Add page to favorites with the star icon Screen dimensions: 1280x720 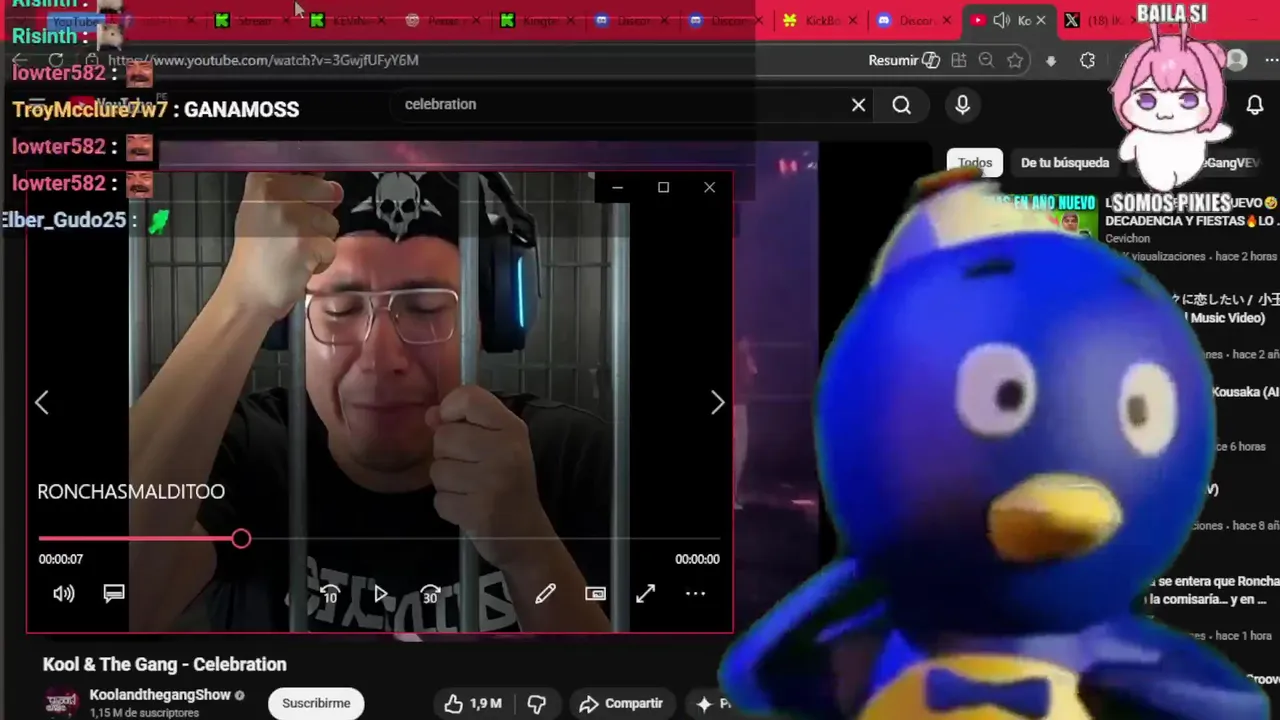[x=1015, y=60]
